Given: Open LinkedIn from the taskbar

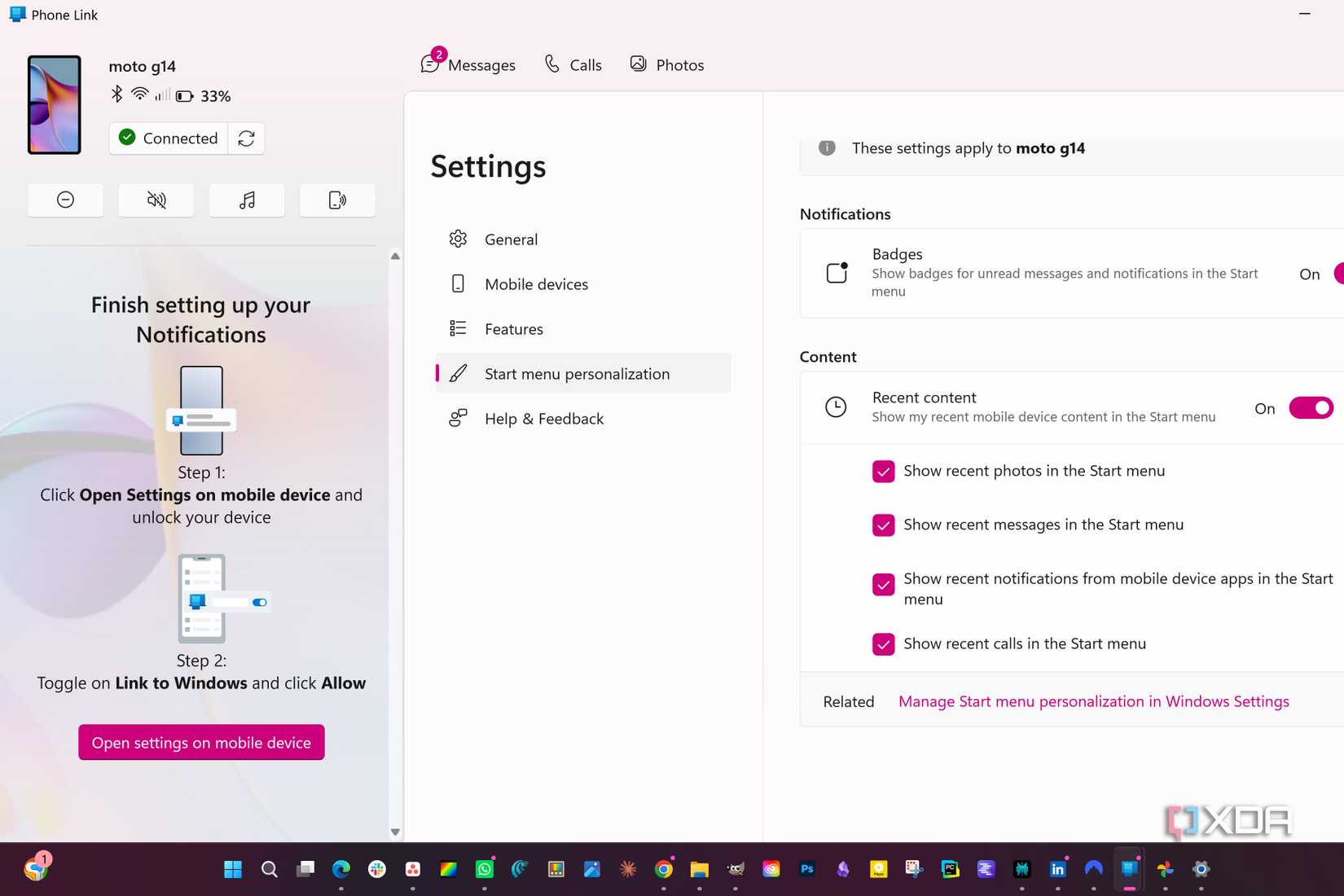Looking at the screenshot, I should [x=1058, y=869].
